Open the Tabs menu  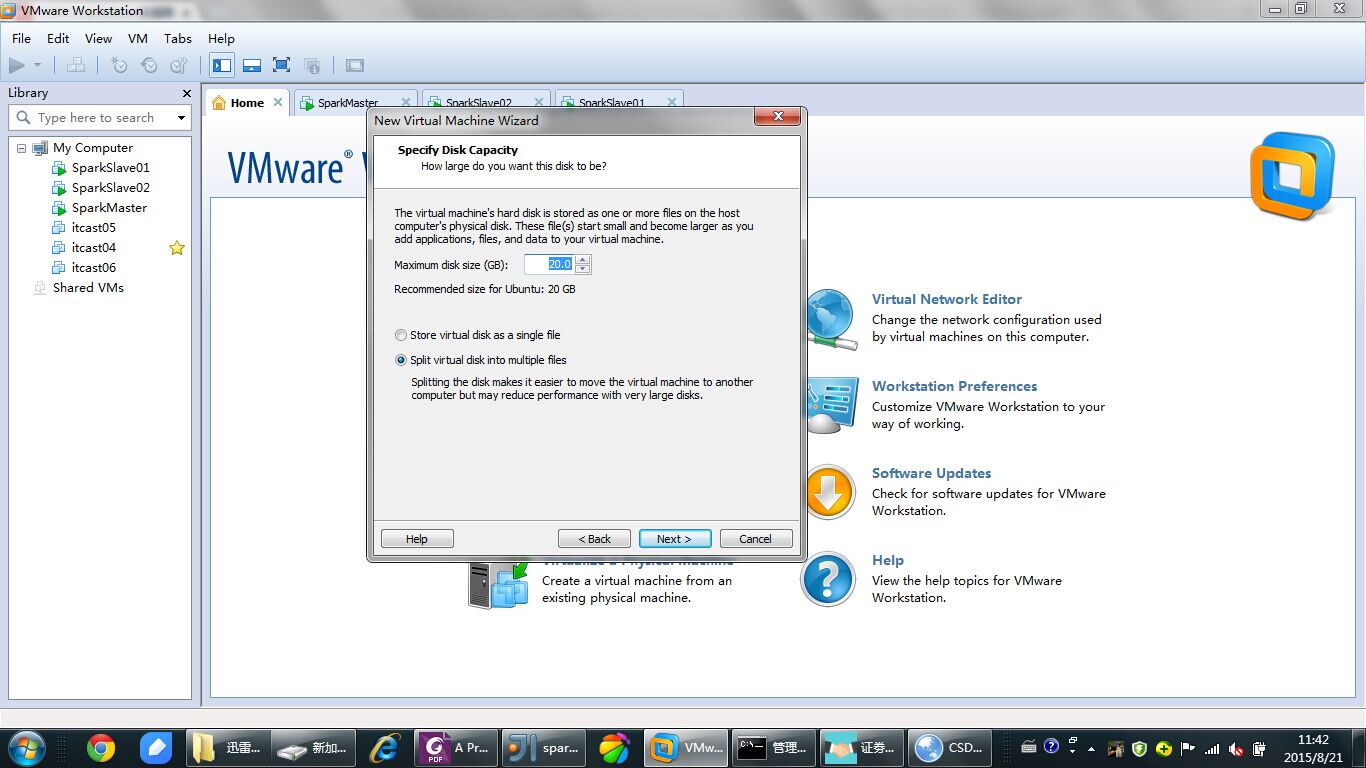coord(178,38)
